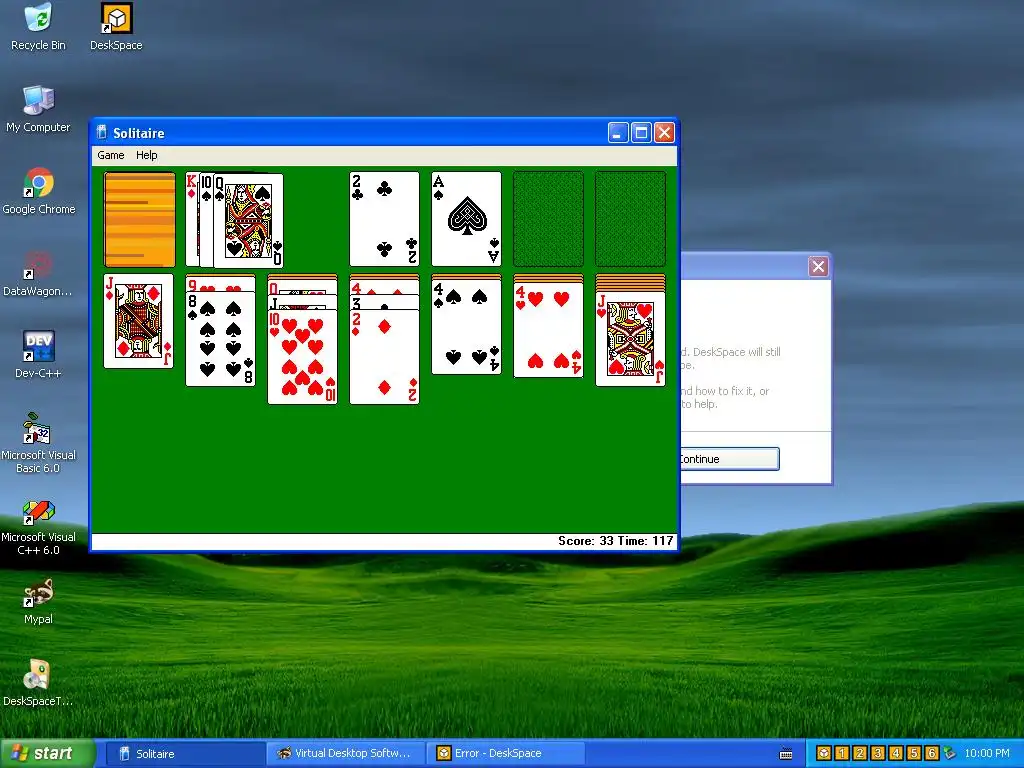The image size is (1024, 768).
Task: Click the DeskSpace cube tray icon
Action: [824, 753]
